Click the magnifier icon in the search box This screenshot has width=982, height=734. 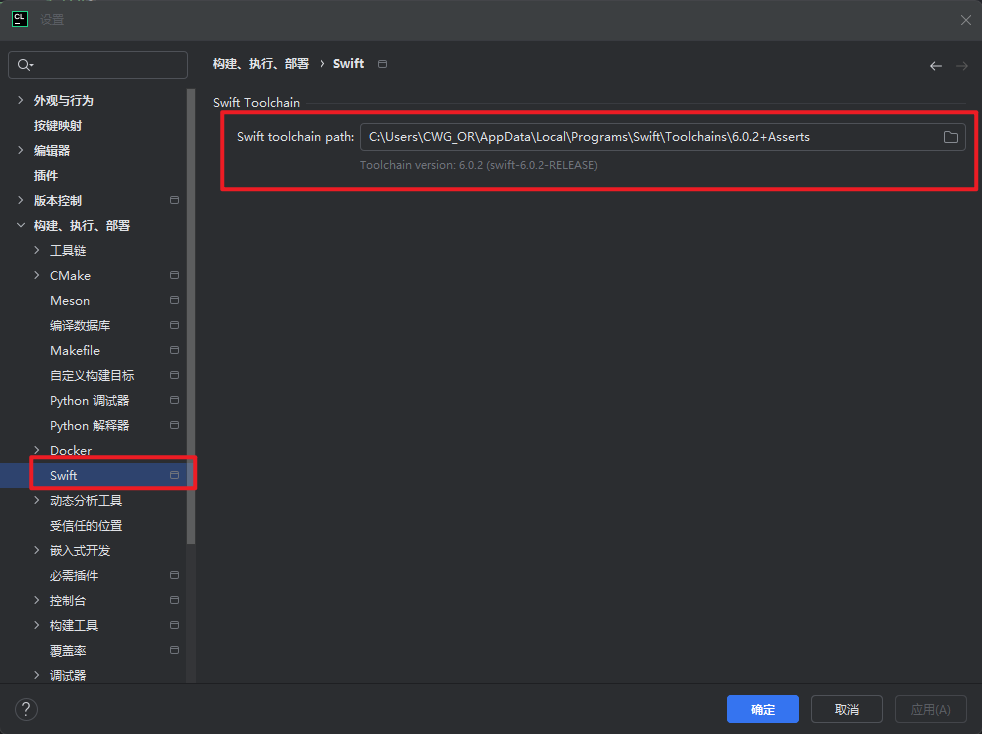[22, 64]
